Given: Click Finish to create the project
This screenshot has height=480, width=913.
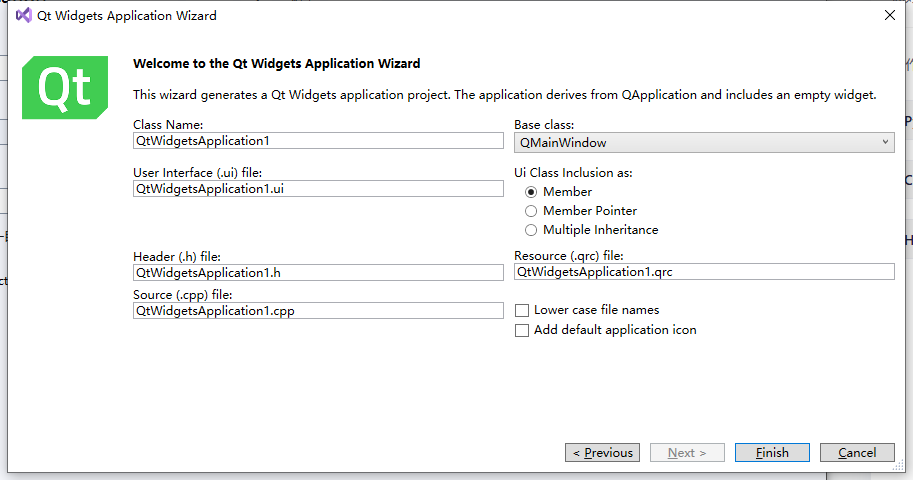Looking at the screenshot, I should [772, 453].
